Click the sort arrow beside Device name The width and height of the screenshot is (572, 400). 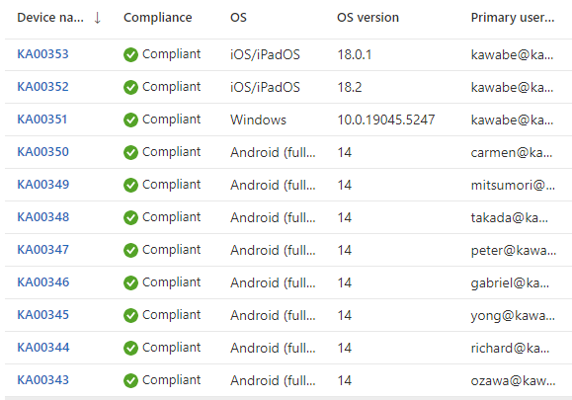pyautogui.click(x=97, y=18)
